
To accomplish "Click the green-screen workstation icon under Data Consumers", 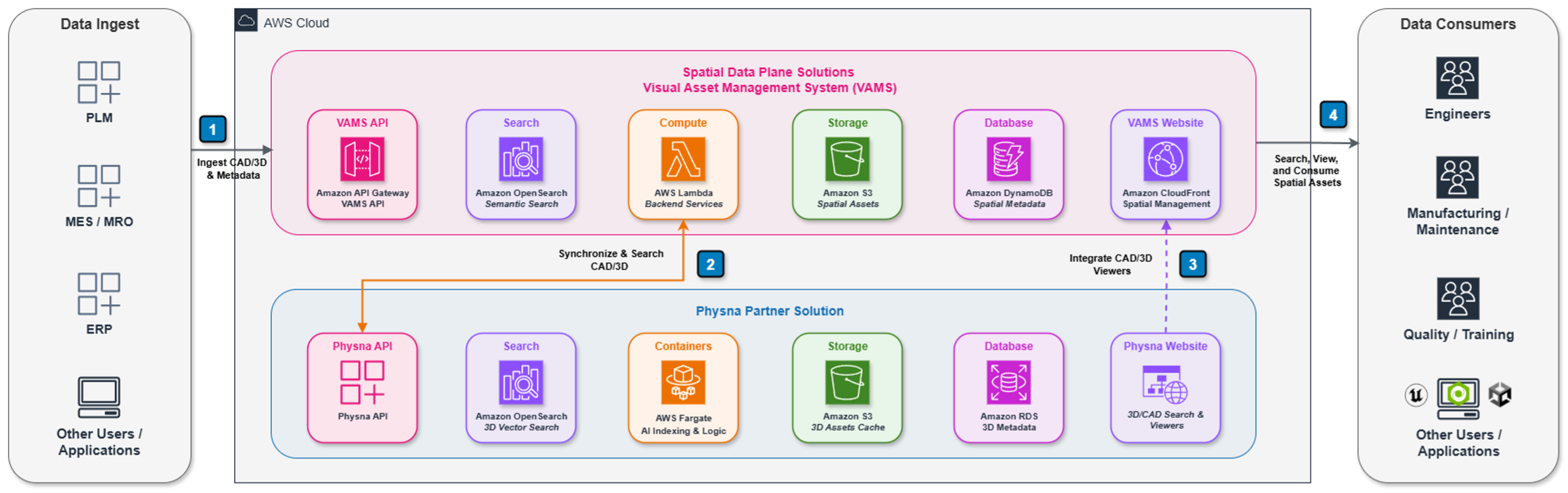I will pyautogui.click(x=1458, y=399).
